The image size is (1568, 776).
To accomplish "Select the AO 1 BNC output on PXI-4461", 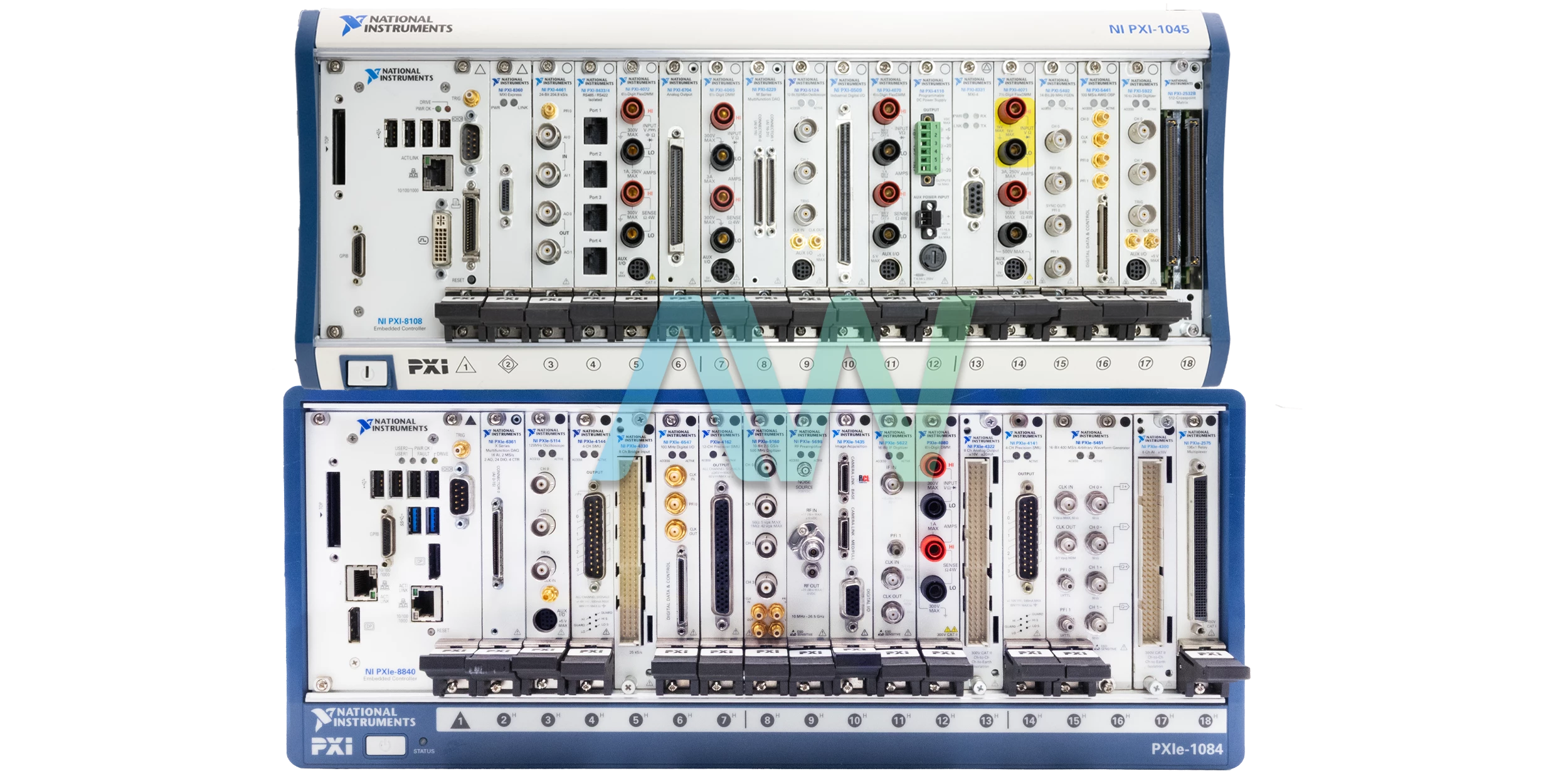I will (548, 251).
